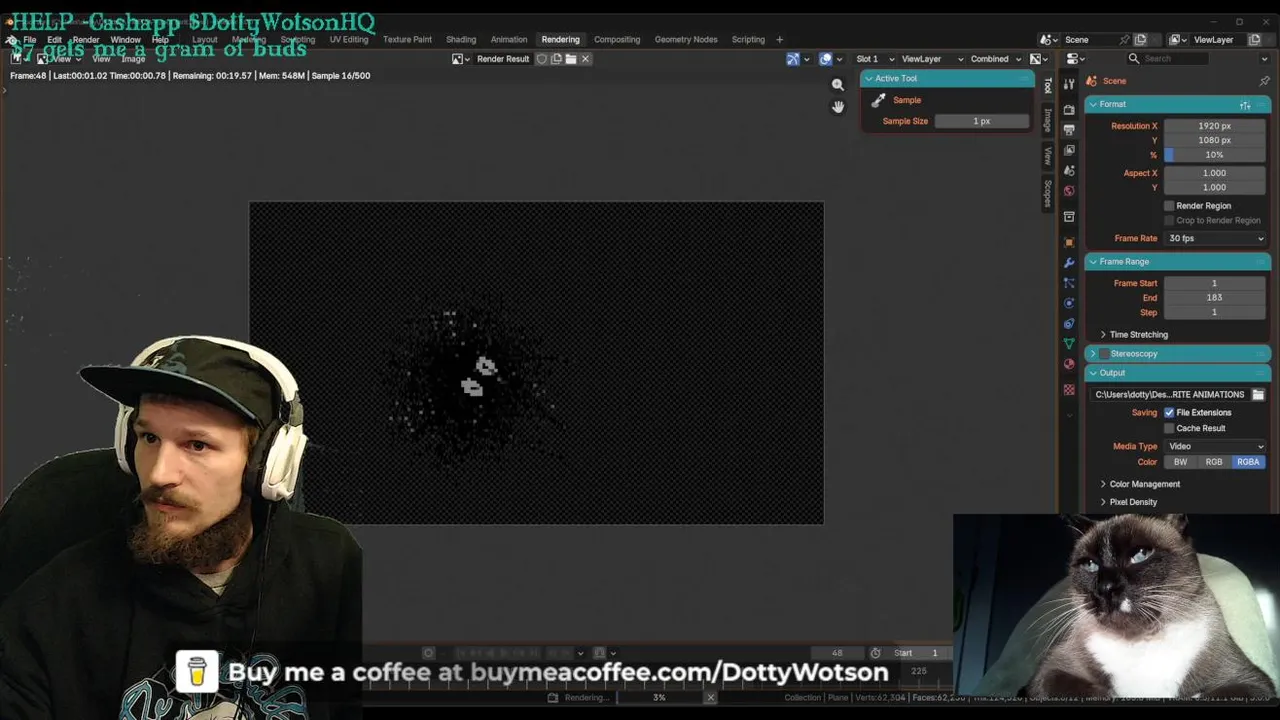Image resolution: width=1280 pixels, height=720 pixels.
Task: Click the Format presets sliders icon
Action: tap(1245, 104)
